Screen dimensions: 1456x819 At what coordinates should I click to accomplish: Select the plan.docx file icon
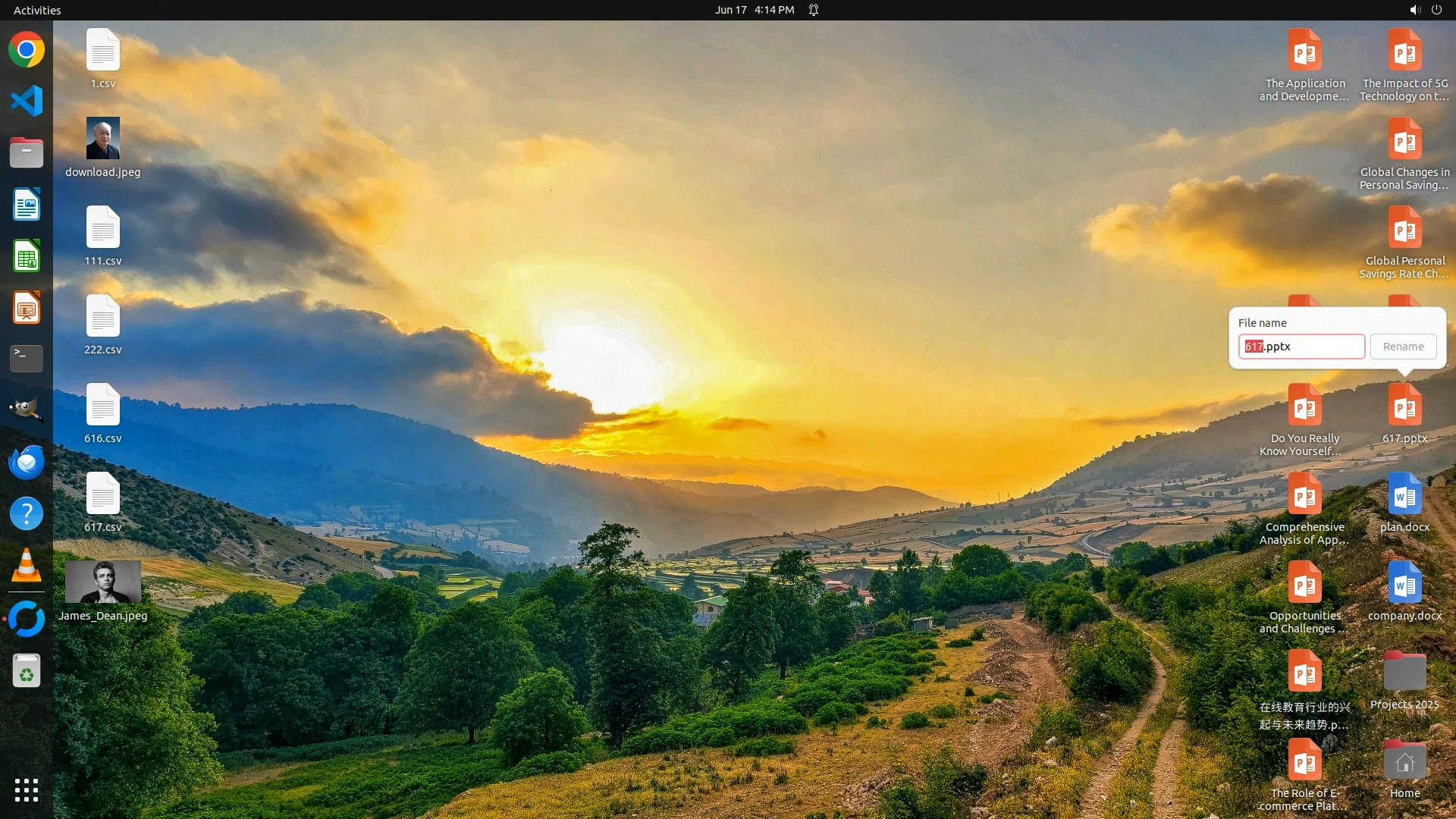pyautogui.click(x=1404, y=494)
